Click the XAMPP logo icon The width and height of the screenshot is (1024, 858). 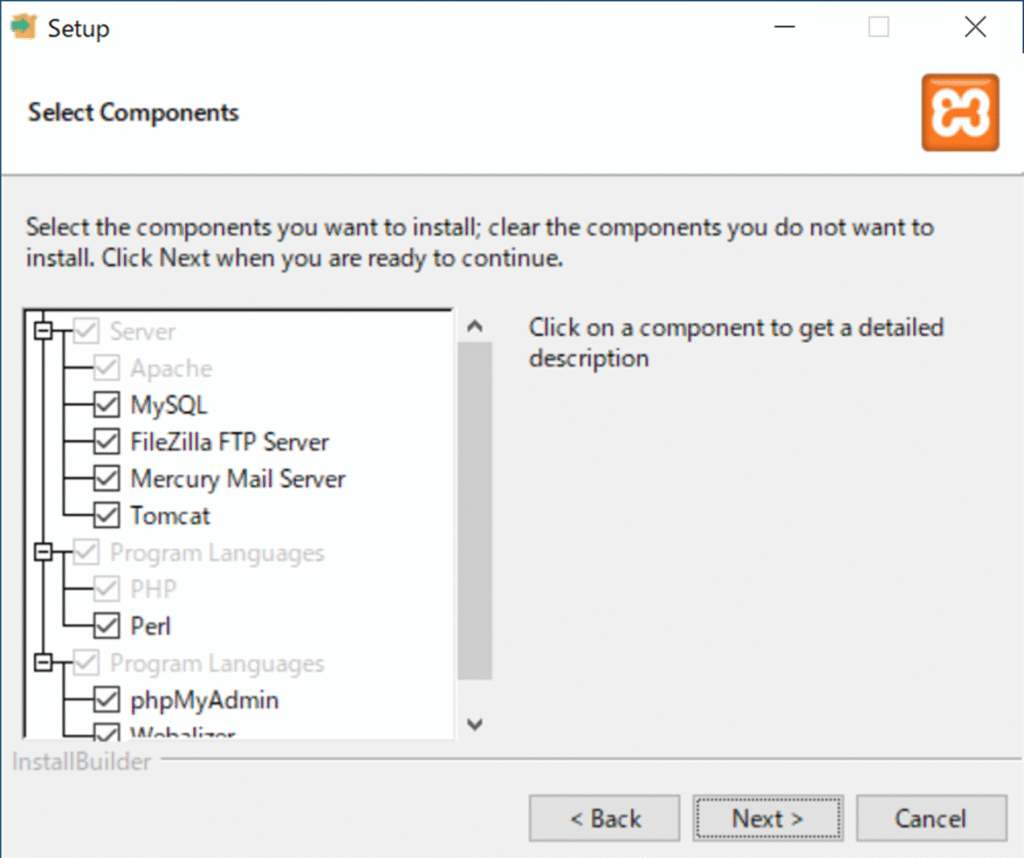click(x=960, y=112)
